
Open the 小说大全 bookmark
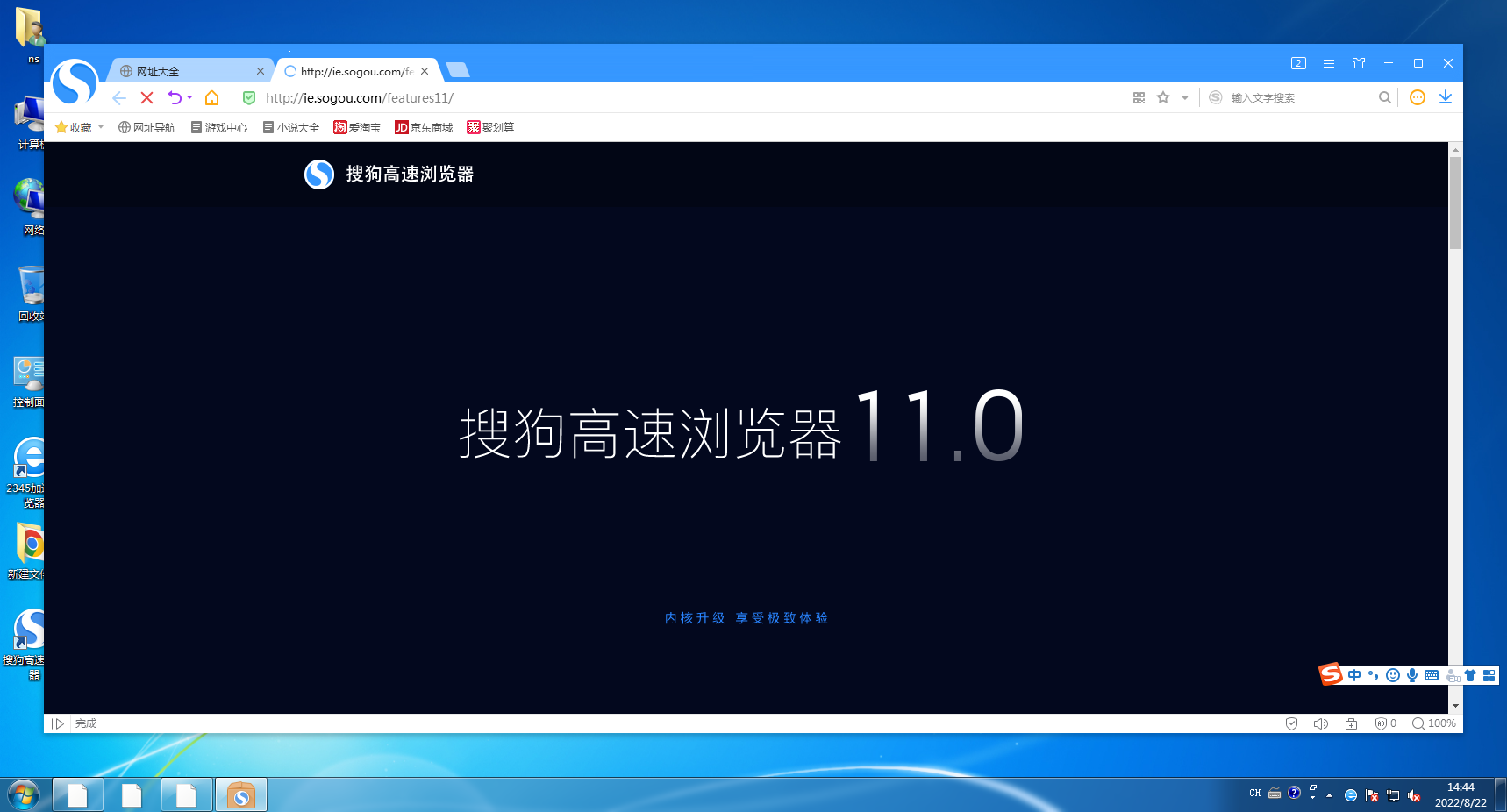(291, 127)
